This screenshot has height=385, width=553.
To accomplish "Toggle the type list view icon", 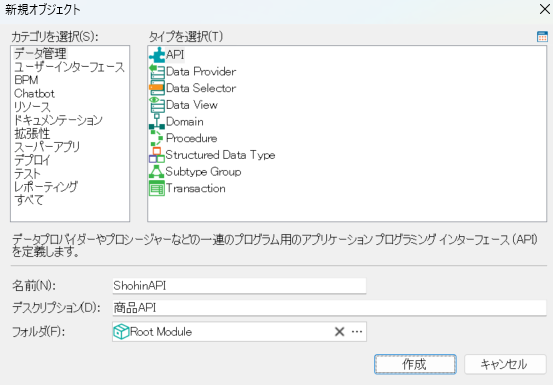I will coord(542,36).
